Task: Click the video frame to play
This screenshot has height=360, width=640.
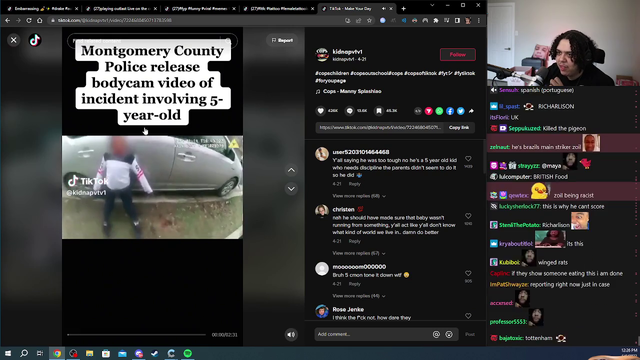Action: 152,187
